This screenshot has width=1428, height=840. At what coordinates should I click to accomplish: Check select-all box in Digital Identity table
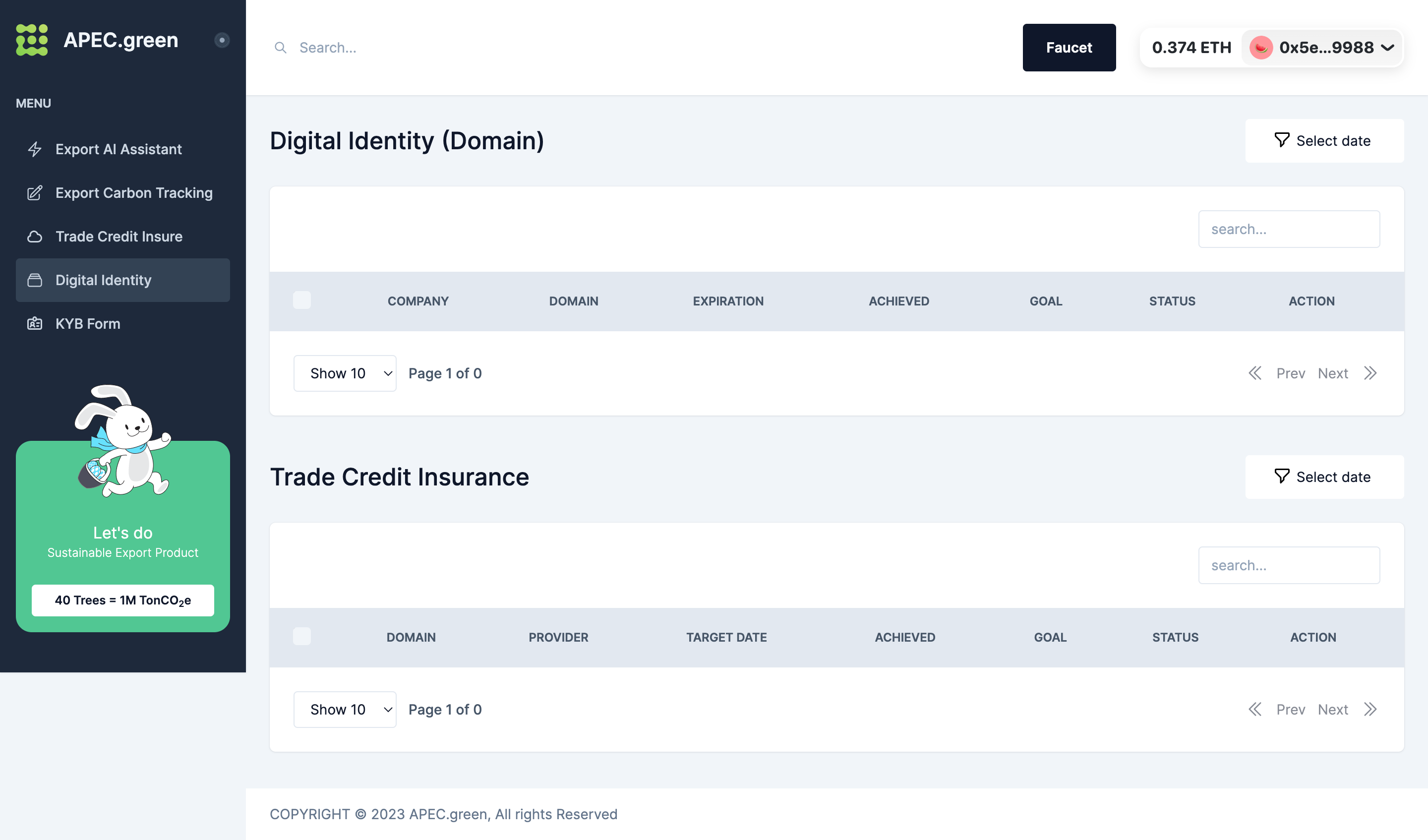tap(301, 300)
